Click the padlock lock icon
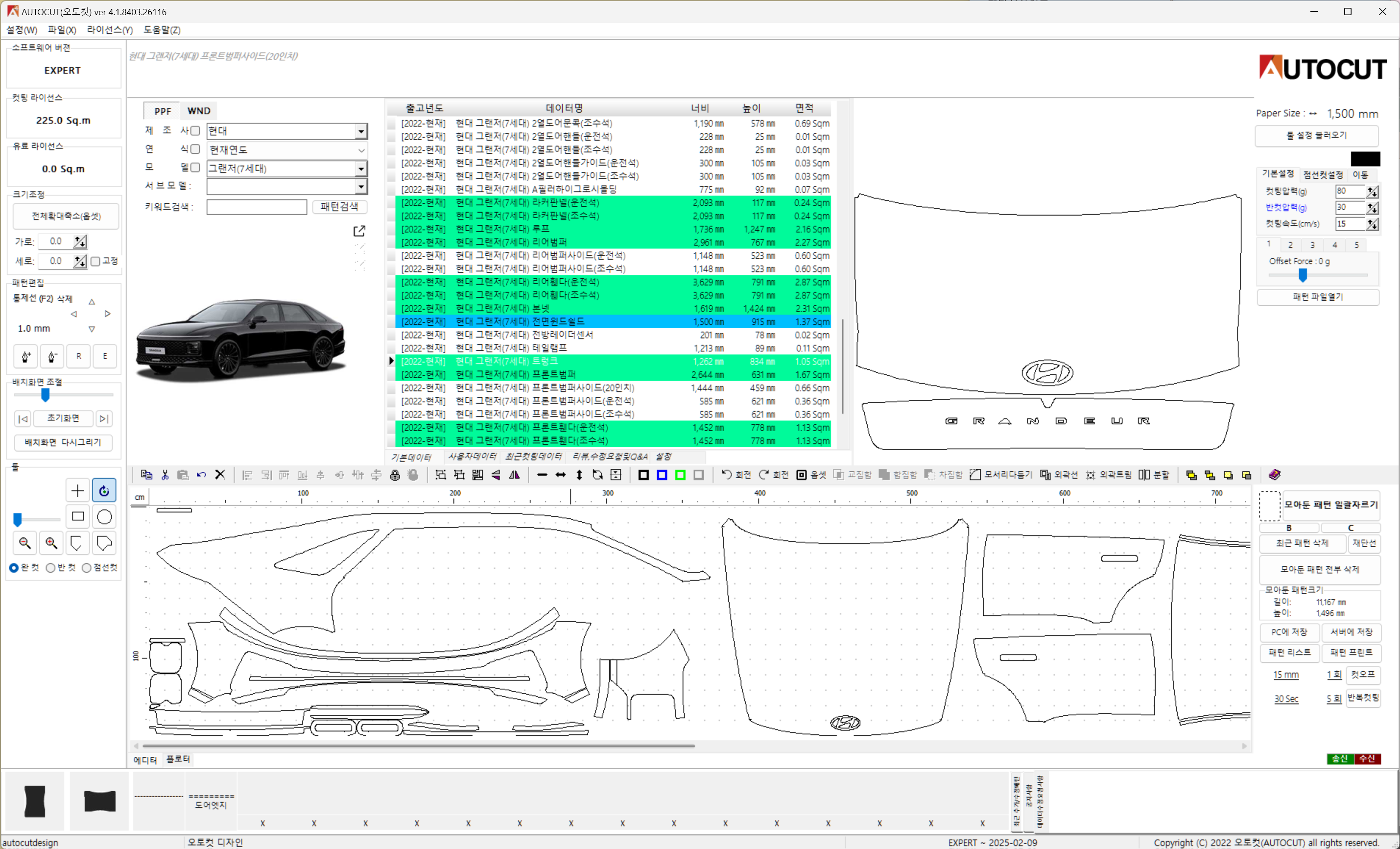Image resolution: width=1400 pixels, height=849 pixels. pos(395,475)
